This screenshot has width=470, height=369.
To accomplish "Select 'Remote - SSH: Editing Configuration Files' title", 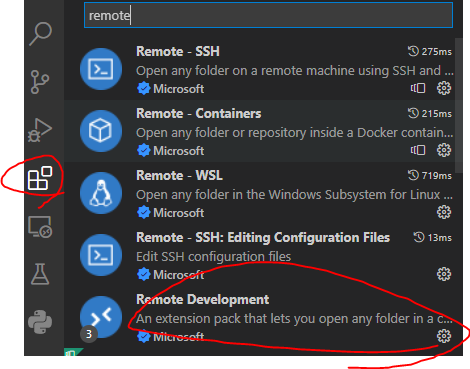I will pyautogui.click(x=263, y=238).
